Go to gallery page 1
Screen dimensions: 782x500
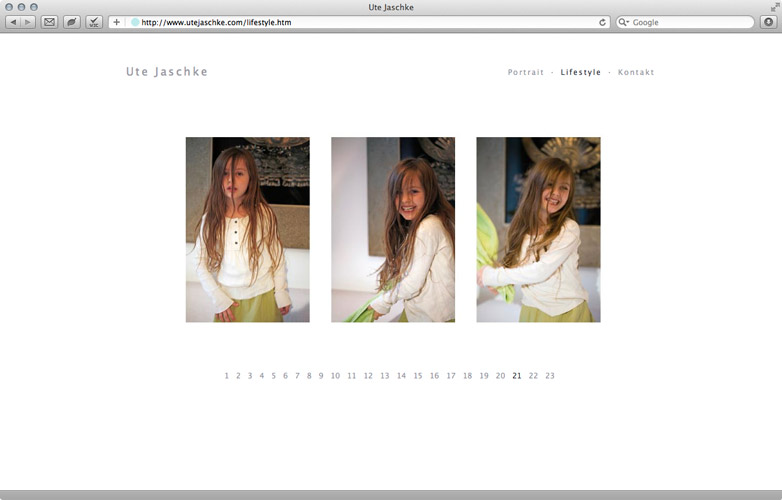tap(226, 376)
